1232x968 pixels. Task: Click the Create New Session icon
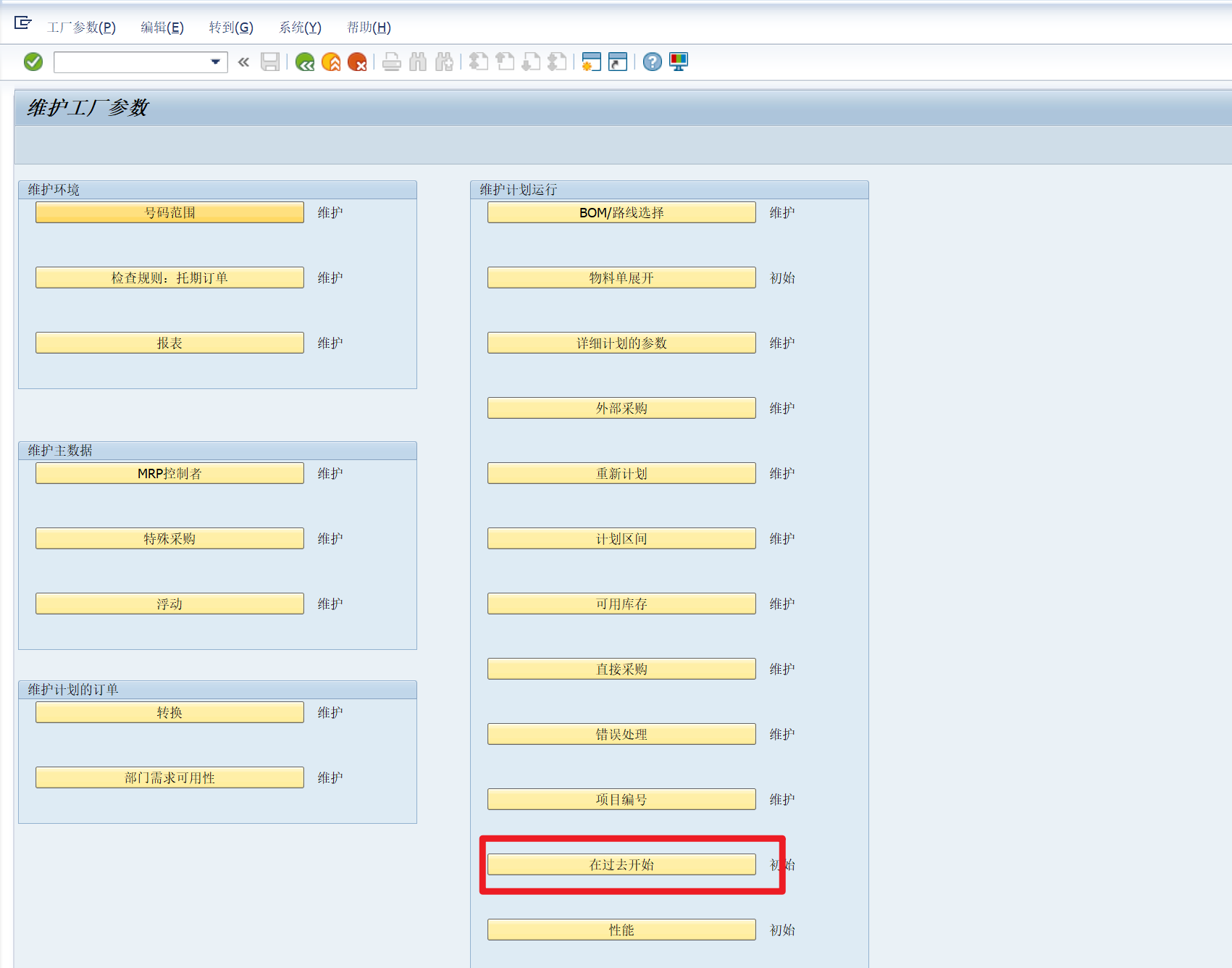[x=592, y=62]
